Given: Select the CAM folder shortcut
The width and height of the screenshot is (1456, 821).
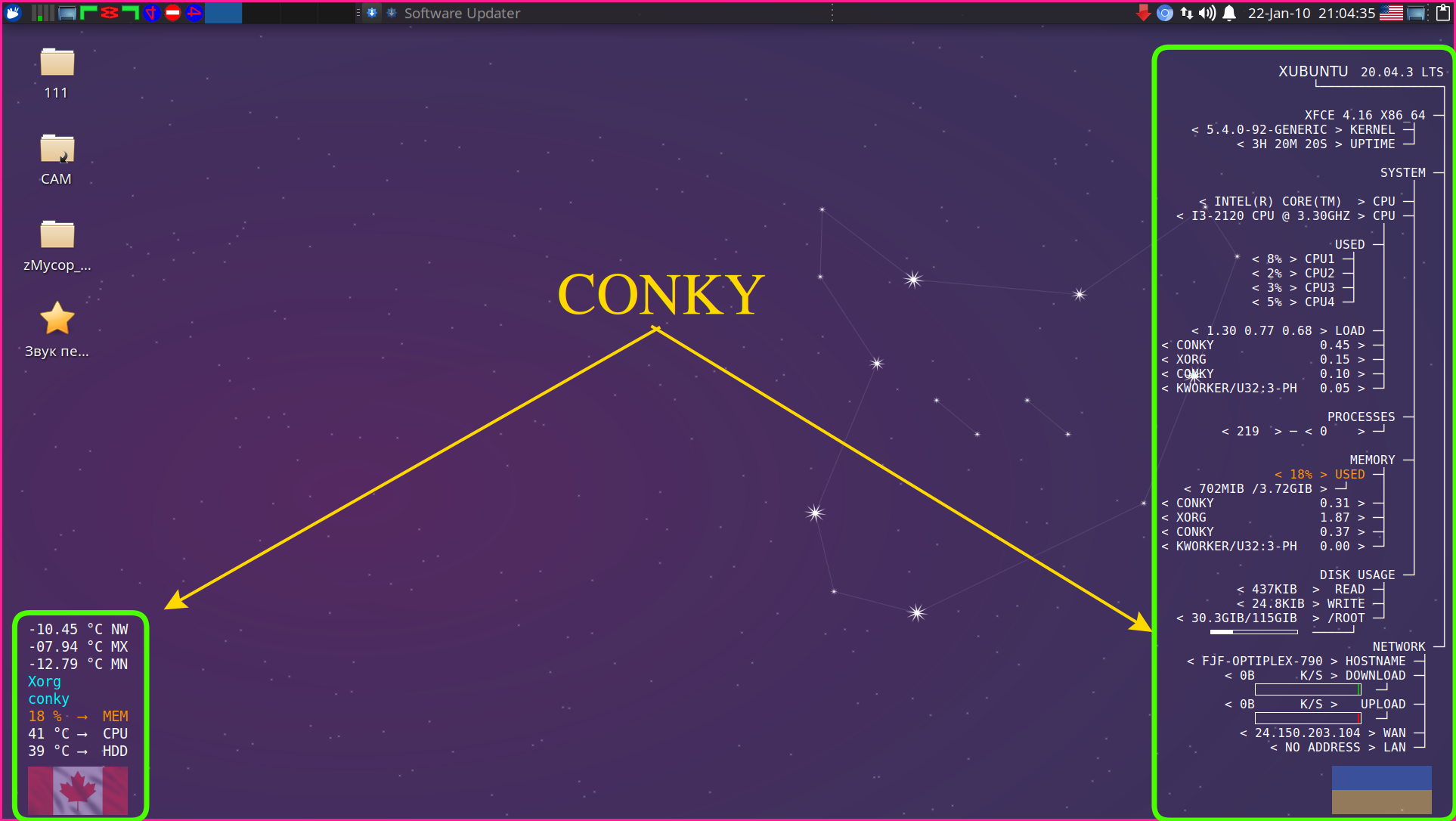Looking at the screenshot, I should (x=57, y=160).
